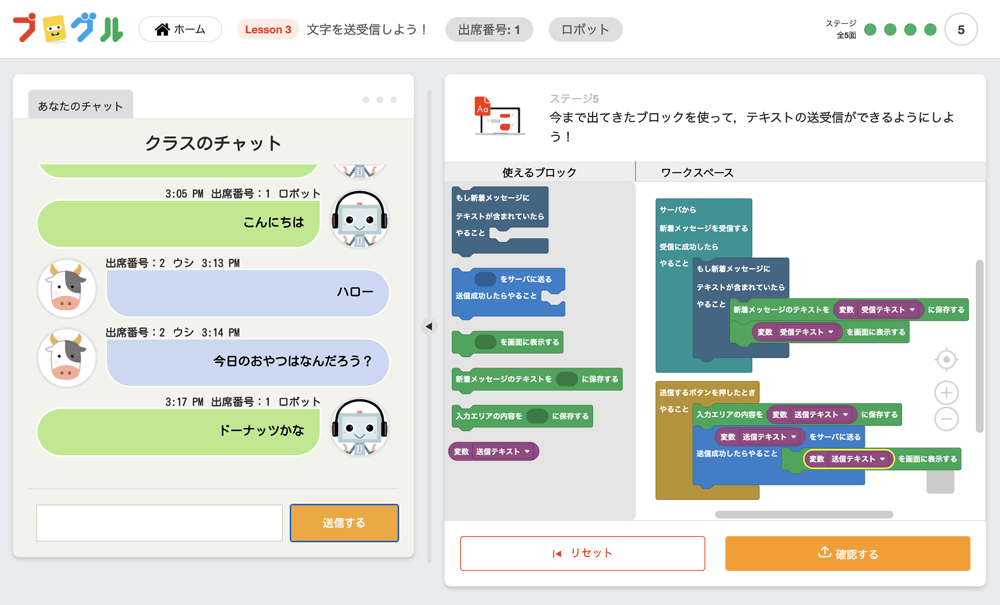Click the cow avatar beside ハロー
The image size is (1000, 605).
coord(67,288)
